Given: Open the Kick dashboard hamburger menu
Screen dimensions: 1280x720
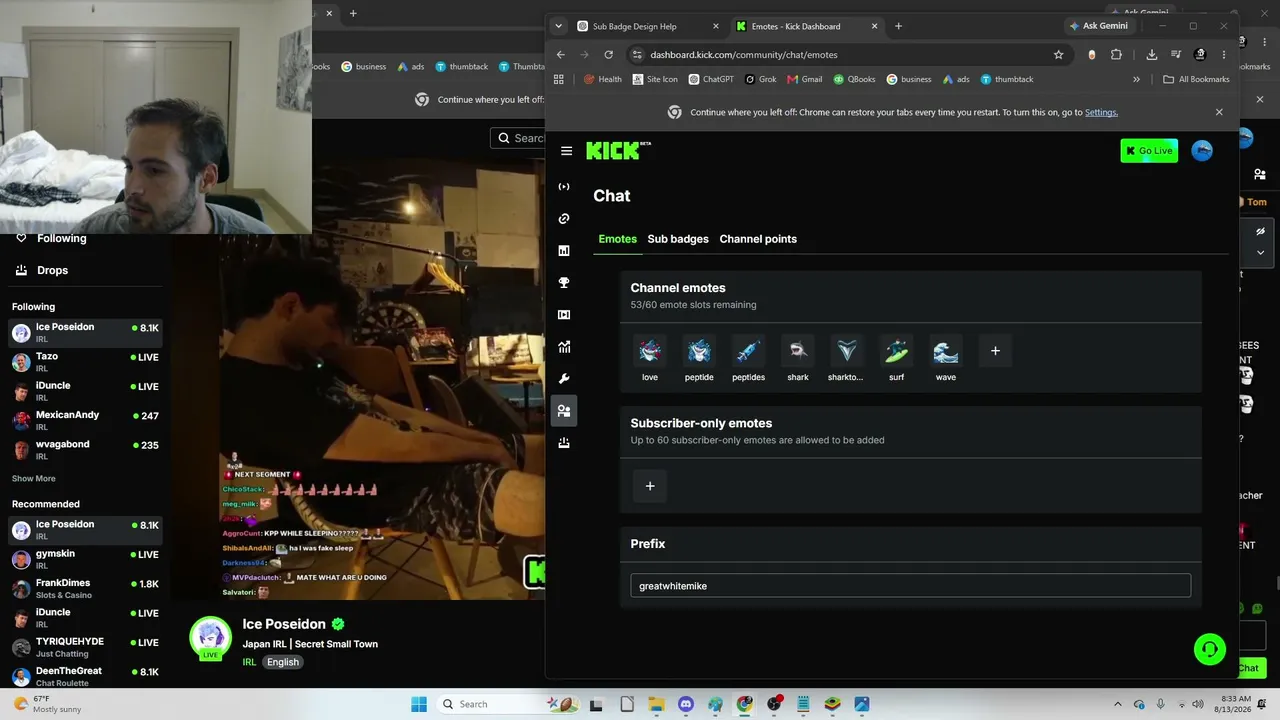Looking at the screenshot, I should [566, 151].
